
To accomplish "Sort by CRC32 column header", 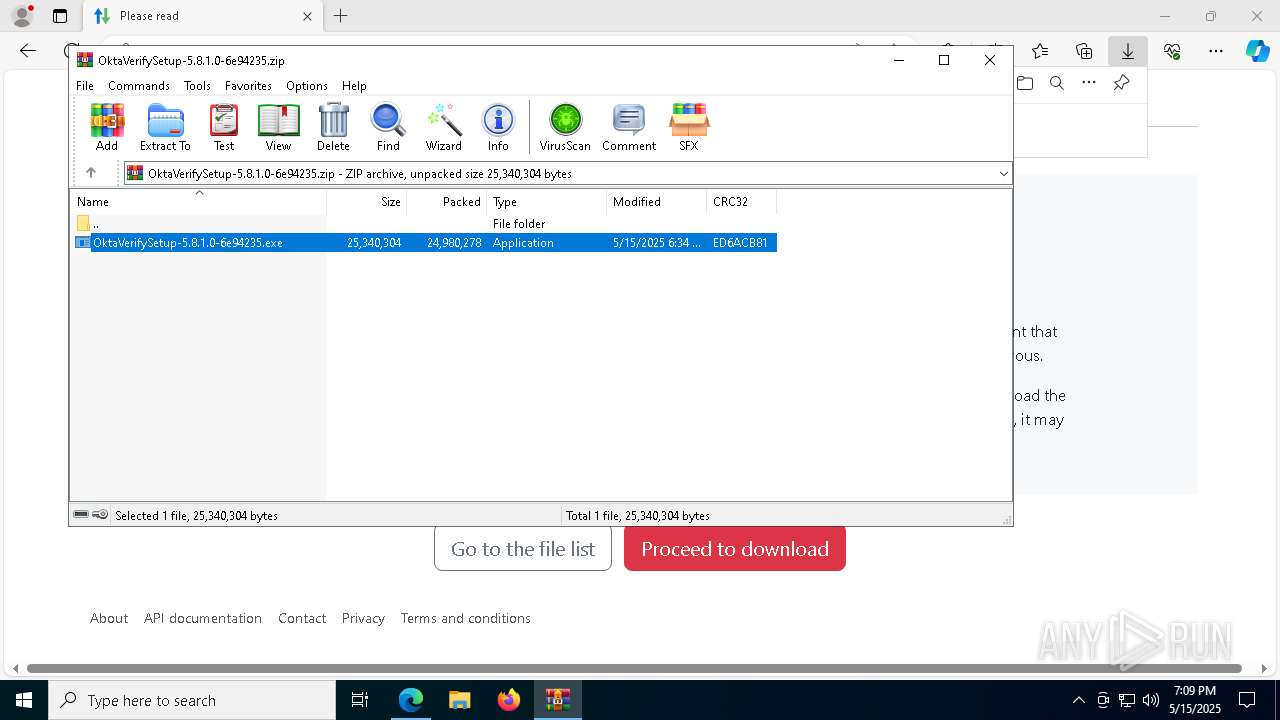I will [742, 201].
